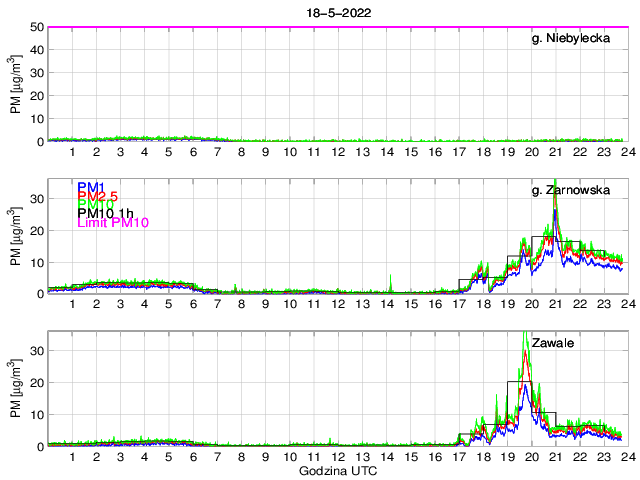This screenshot has height=480, width=640.
Task: Click hour "12" tick under Niebylecka panel
Action: [x=338, y=152]
